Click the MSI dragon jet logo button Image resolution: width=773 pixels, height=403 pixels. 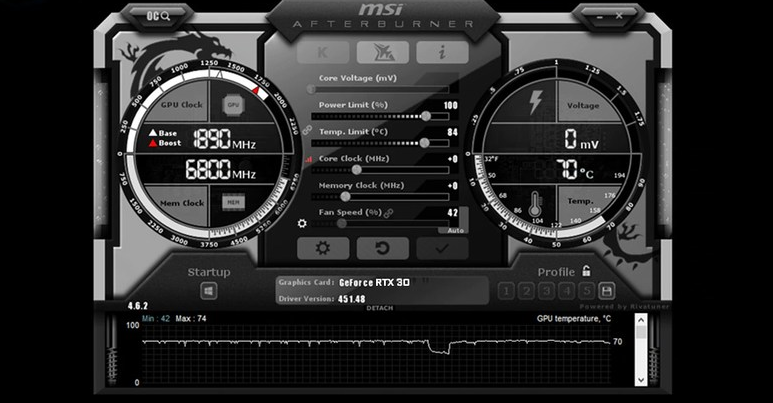[383, 52]
